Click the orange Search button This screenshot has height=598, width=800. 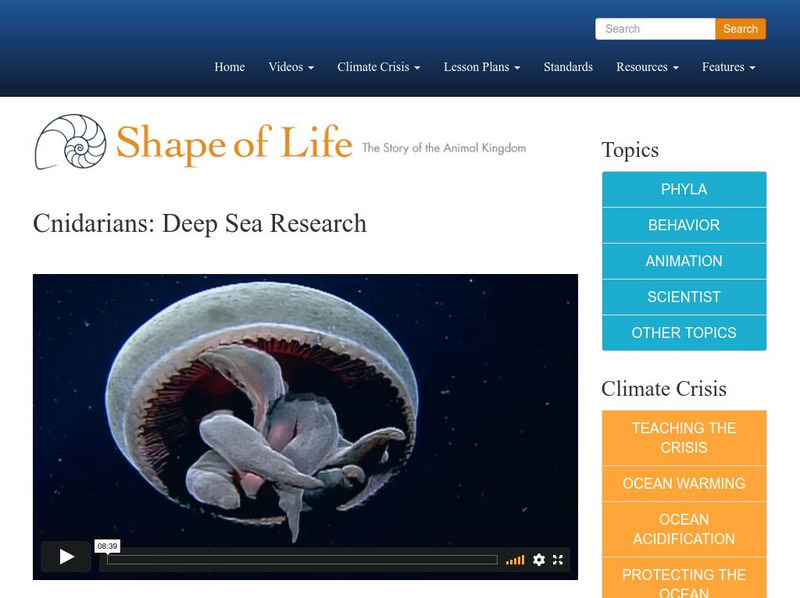tap(740, 28)
